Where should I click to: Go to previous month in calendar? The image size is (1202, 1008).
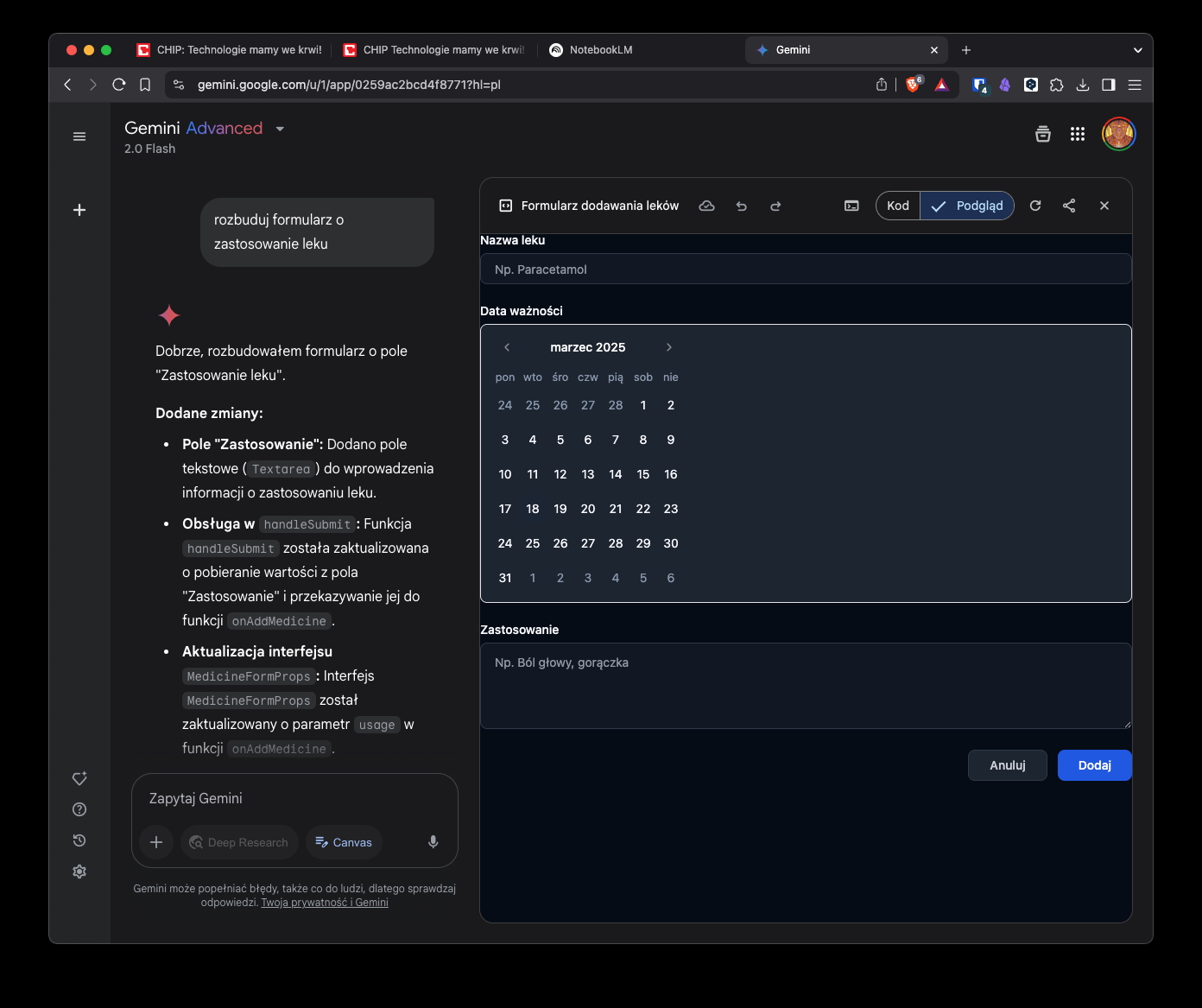point(507,347)
